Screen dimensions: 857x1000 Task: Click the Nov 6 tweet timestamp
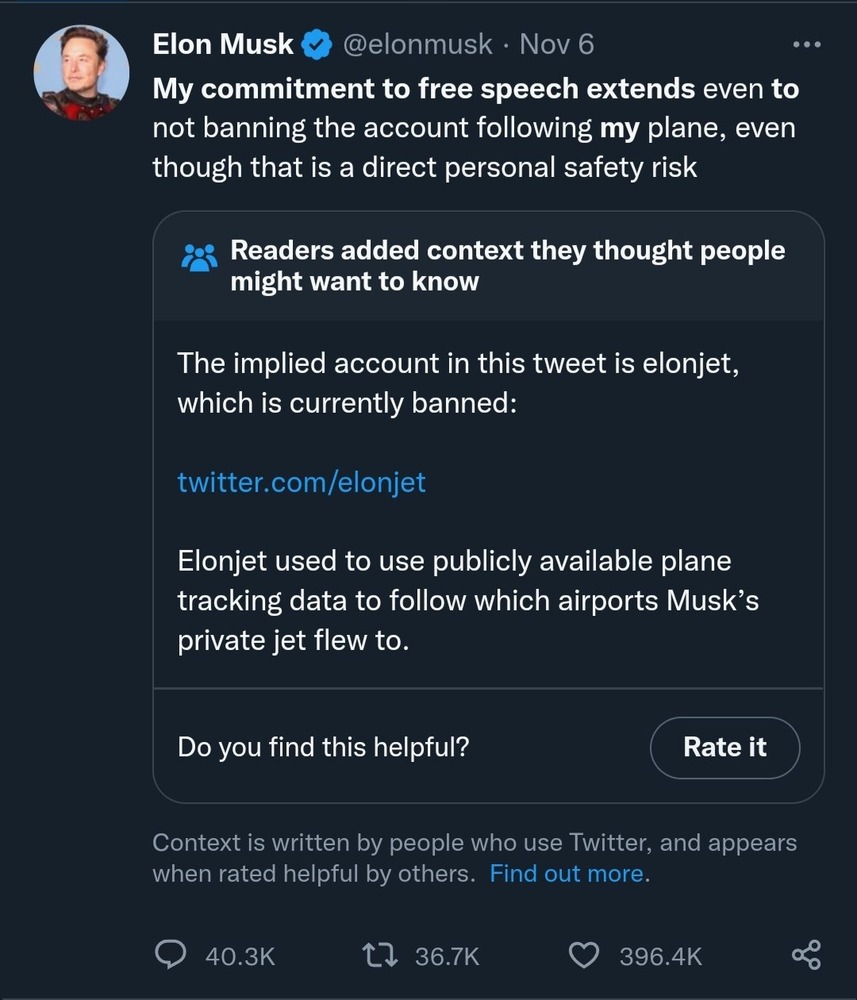pos(556,44)
